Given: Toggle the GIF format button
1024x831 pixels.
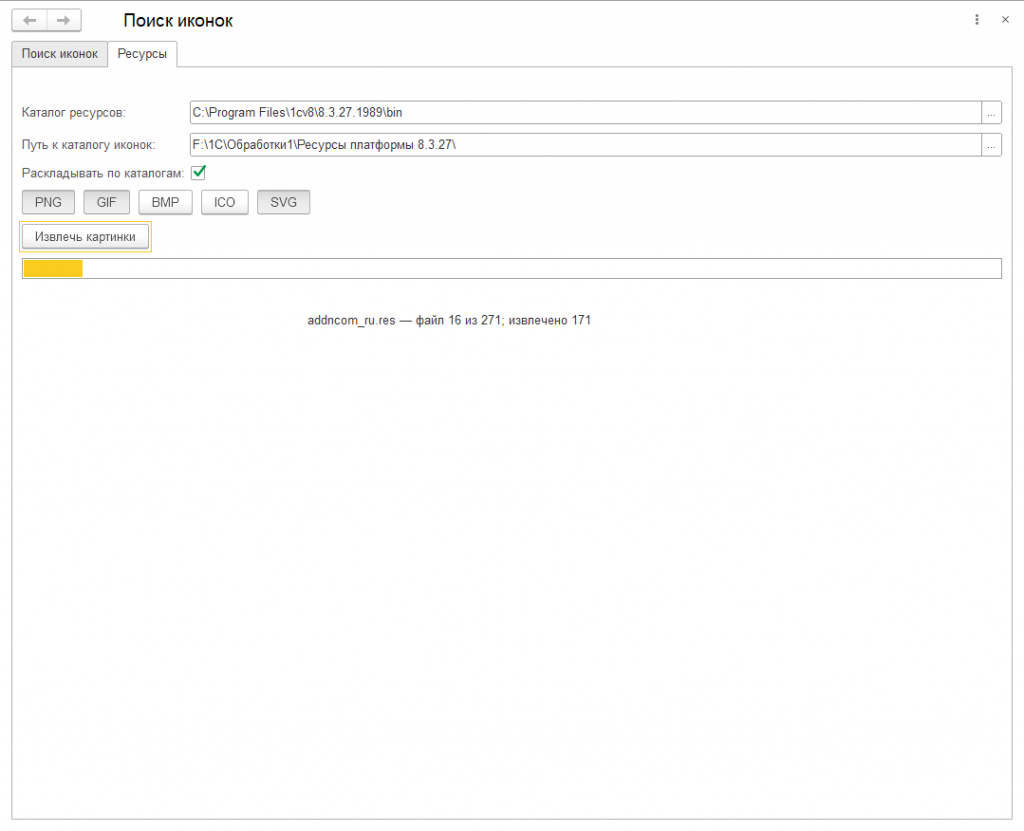Looking at the screenshot, I should click(x=106, y=202).
